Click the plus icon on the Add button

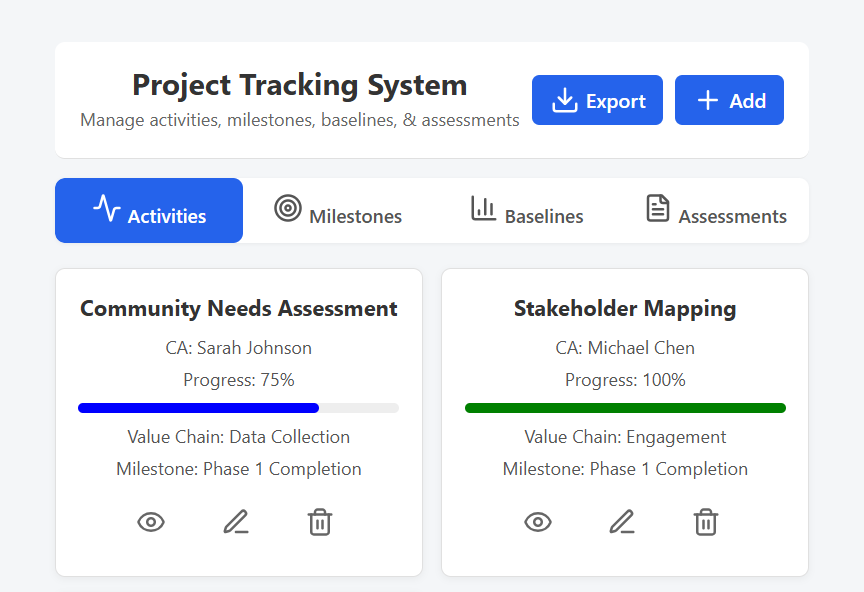(707, 100)
